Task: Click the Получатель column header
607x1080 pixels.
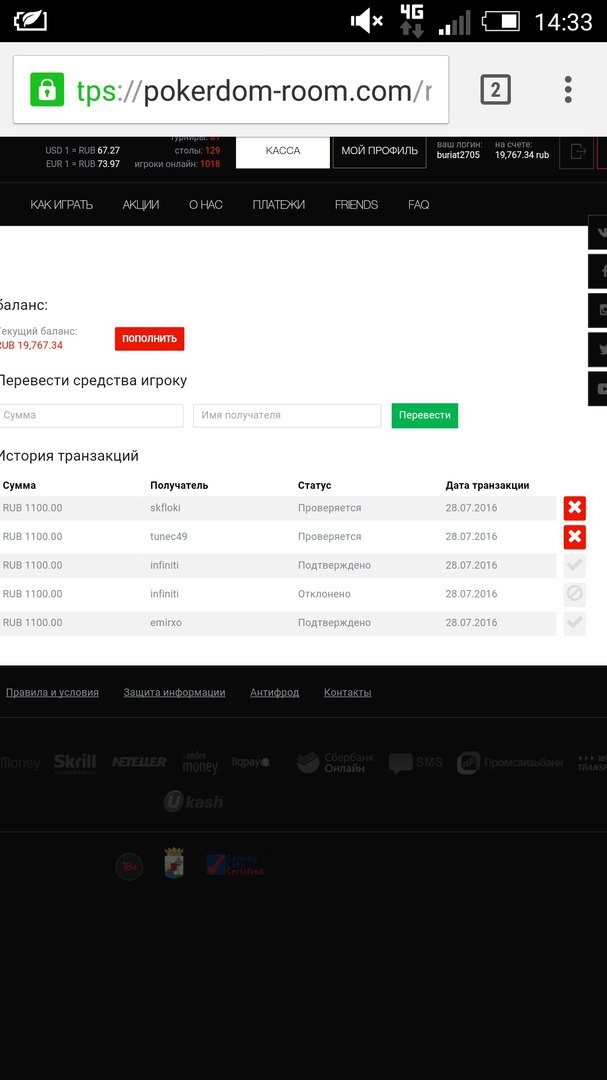Action: [179, 486]
